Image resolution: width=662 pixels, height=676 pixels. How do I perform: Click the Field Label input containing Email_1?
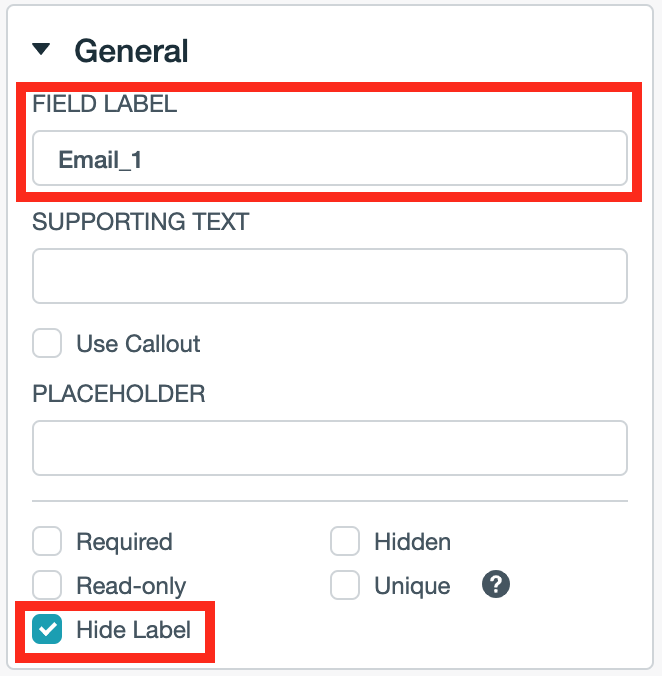coord(330,158)
